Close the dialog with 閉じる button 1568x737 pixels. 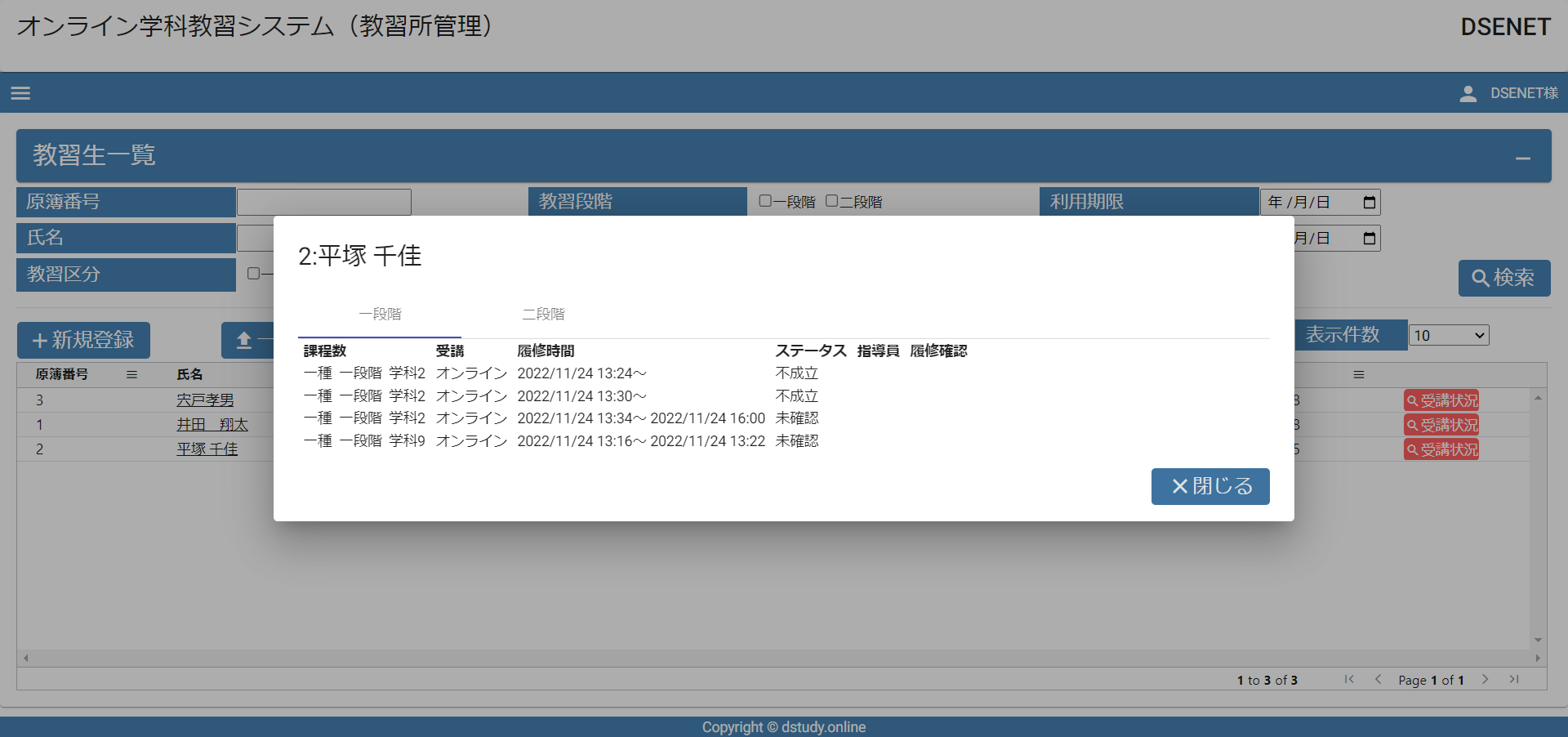tap(1209, 486)
